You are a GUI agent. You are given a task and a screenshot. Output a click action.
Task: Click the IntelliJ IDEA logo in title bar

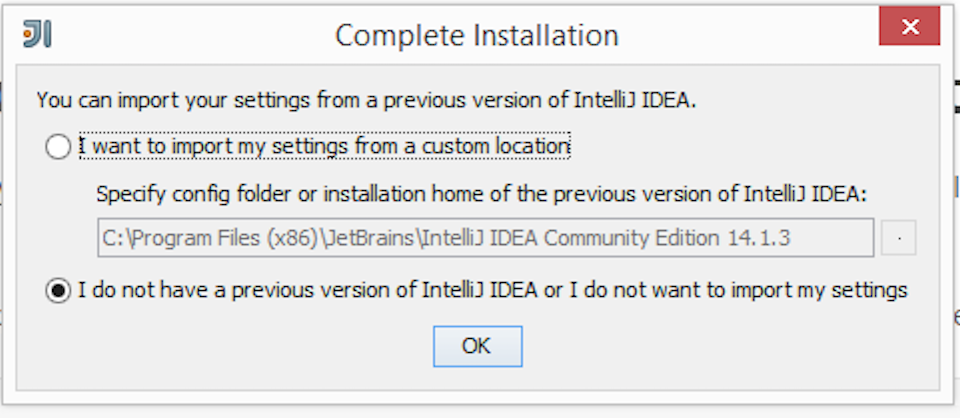tap(37, 34)
